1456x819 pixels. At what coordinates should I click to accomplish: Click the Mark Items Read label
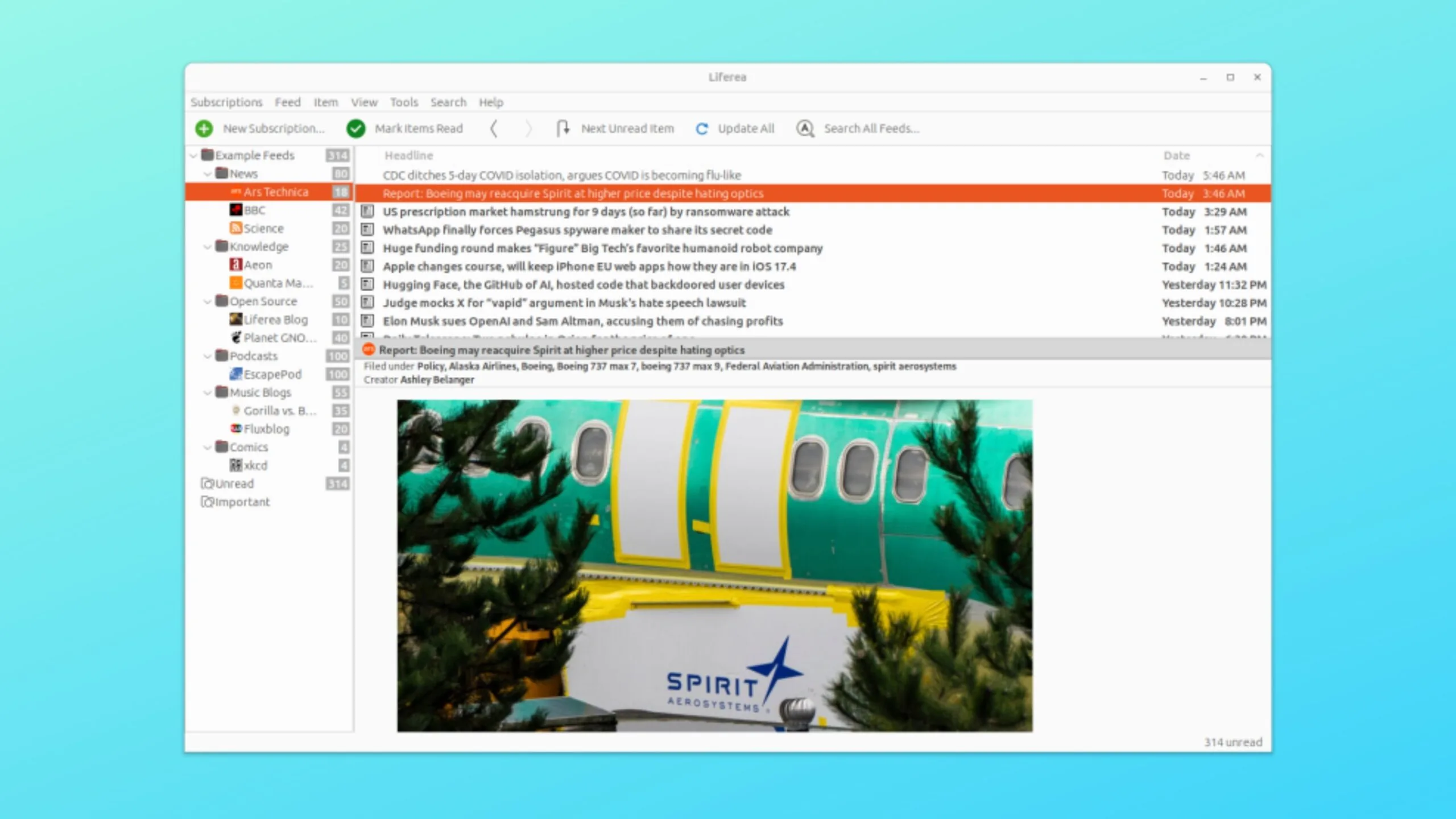coord(419,129)
